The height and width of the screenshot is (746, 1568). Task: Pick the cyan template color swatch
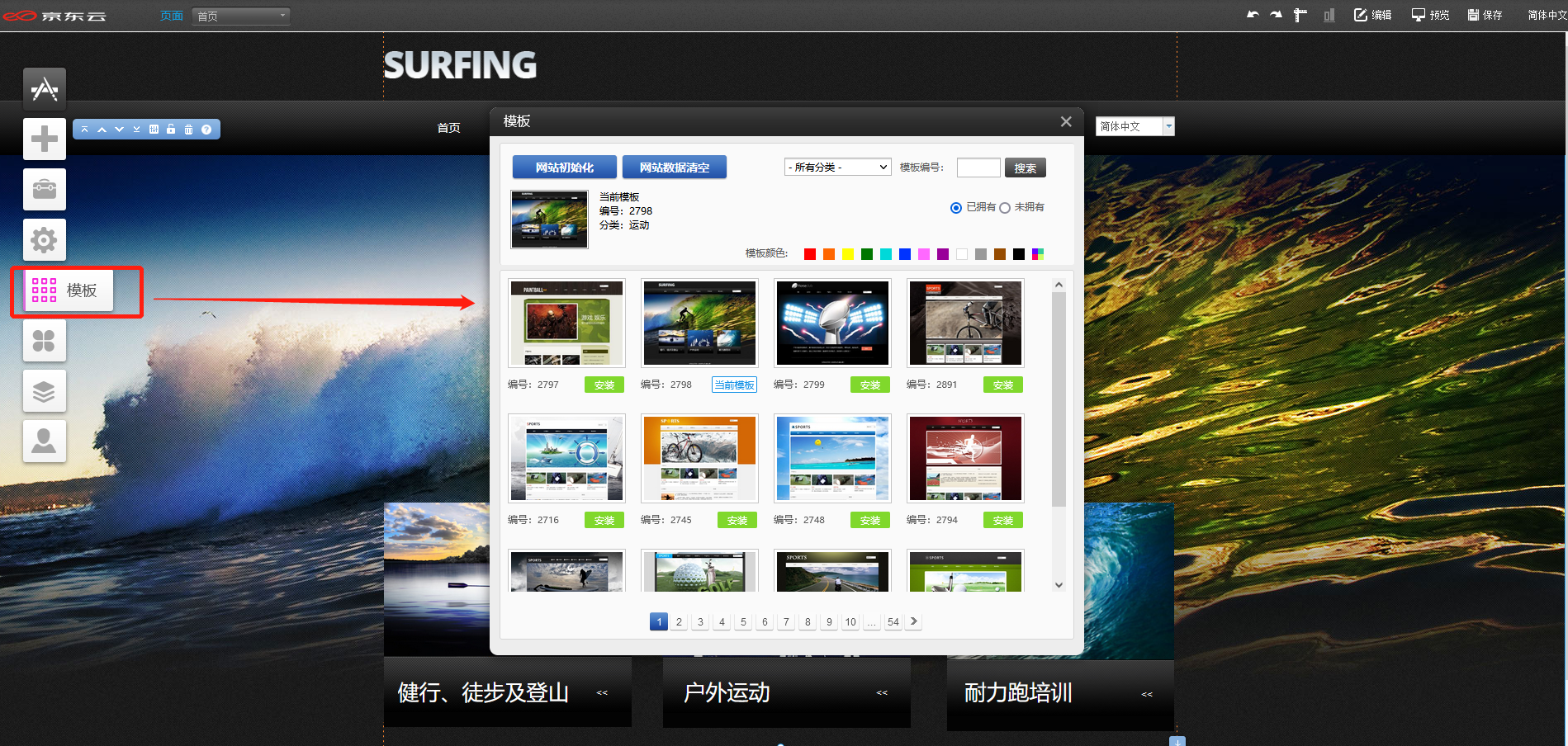pos(886,254)
